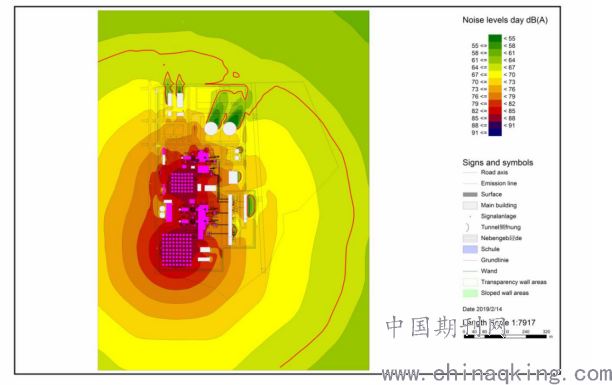Click the Surface gray bar symbol

point(470,194)
